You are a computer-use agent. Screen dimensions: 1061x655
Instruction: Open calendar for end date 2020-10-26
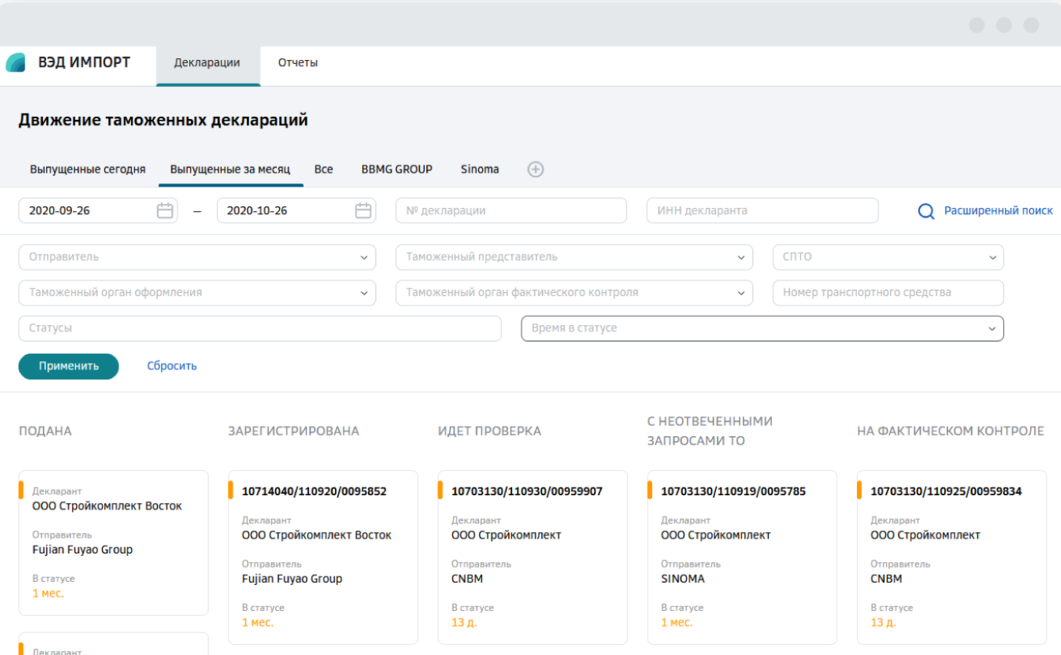(x=363, y=210)
